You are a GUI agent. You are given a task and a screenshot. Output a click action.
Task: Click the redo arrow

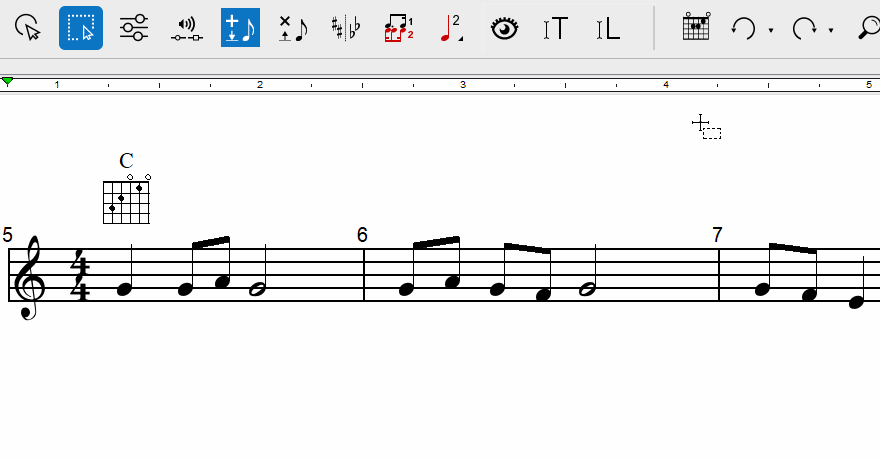coord(804,29)
